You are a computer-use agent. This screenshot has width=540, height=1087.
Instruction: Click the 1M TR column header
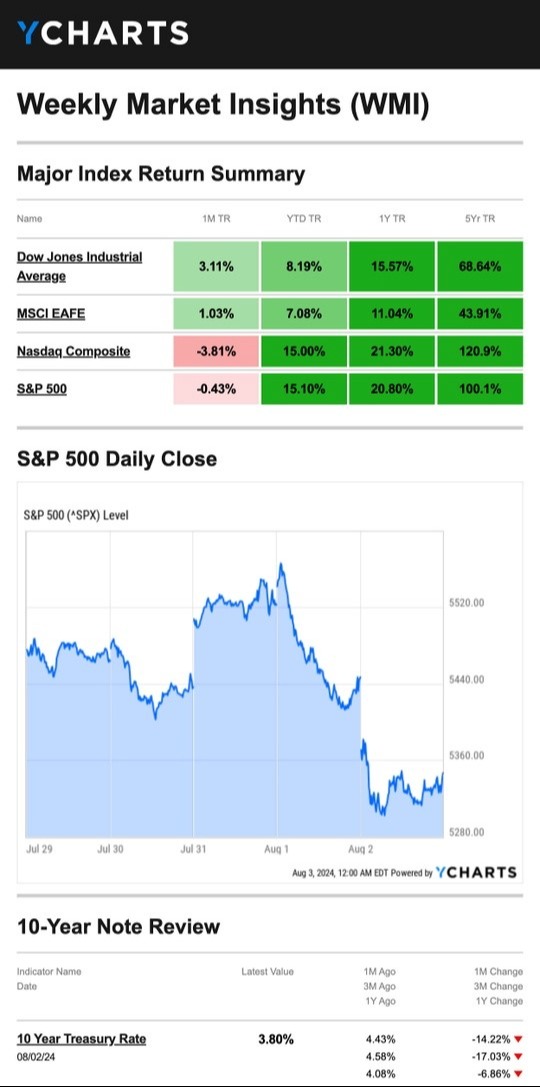(216, 218)
